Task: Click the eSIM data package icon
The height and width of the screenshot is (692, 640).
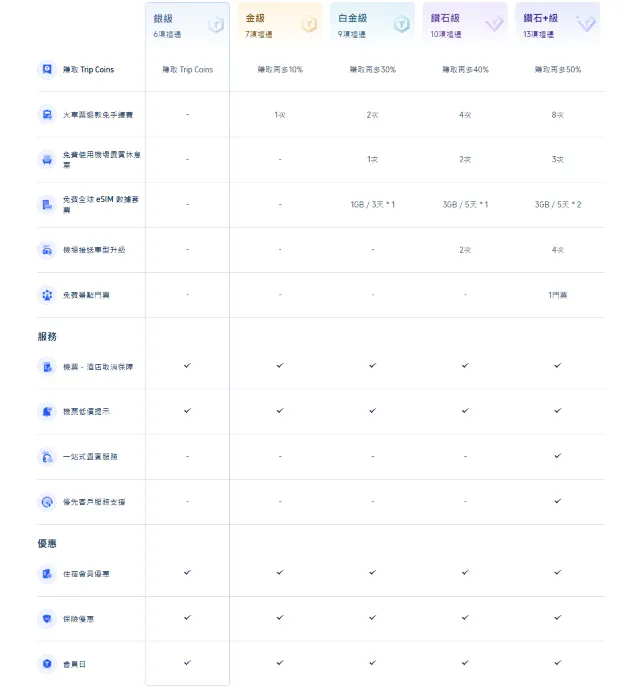Action: click(47, 205)
